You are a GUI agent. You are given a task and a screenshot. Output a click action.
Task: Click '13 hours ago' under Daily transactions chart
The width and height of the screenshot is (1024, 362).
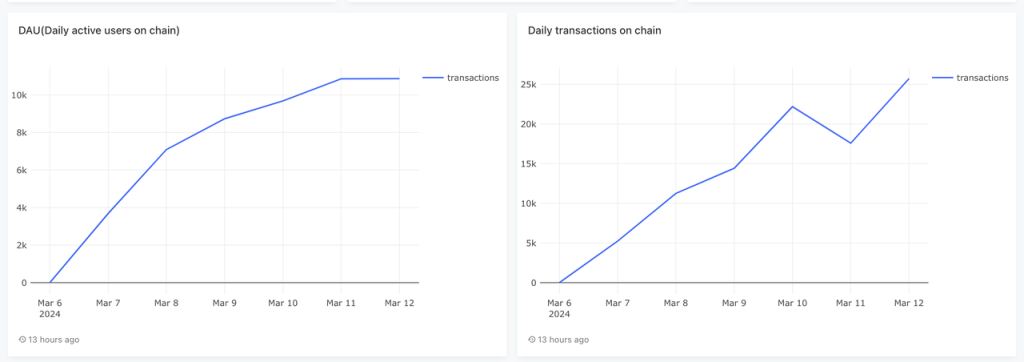(x=563, y=340)
